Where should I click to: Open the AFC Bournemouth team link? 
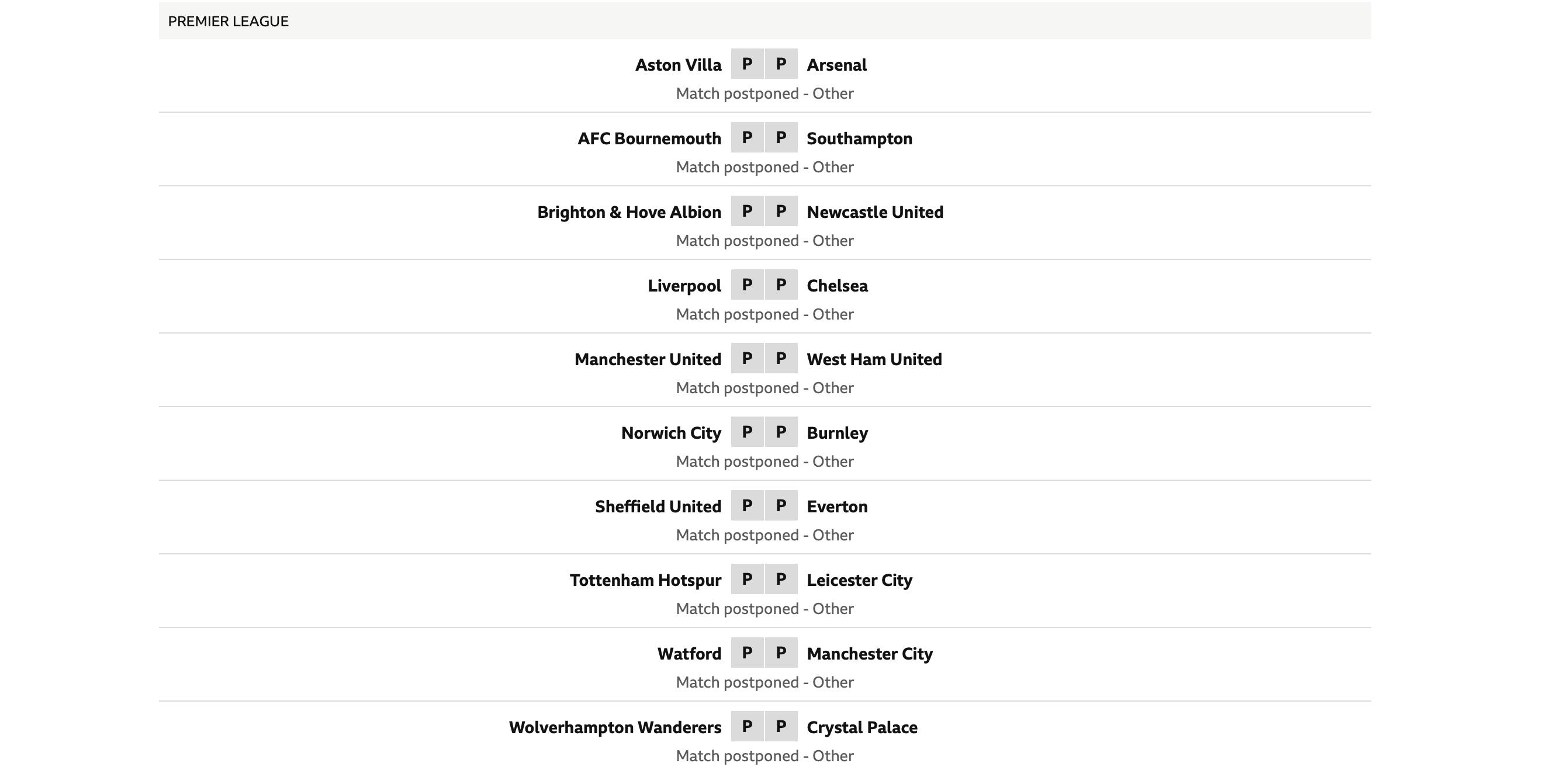(649, 138)
